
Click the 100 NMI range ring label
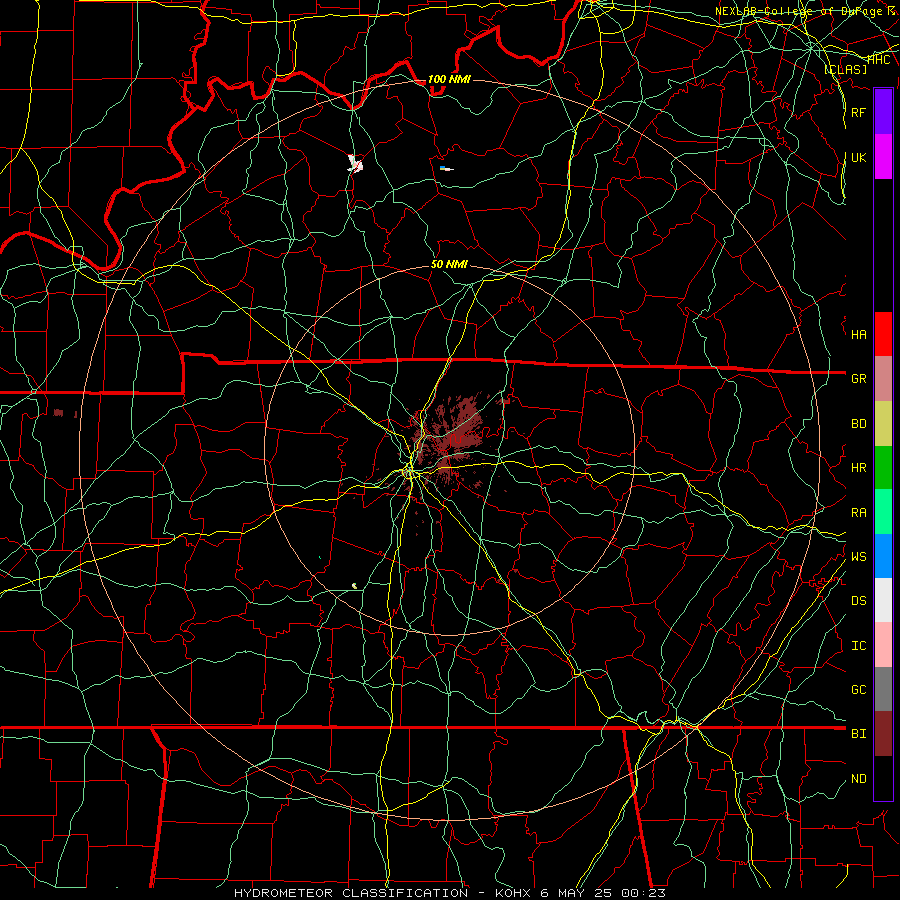pos(449,79)
